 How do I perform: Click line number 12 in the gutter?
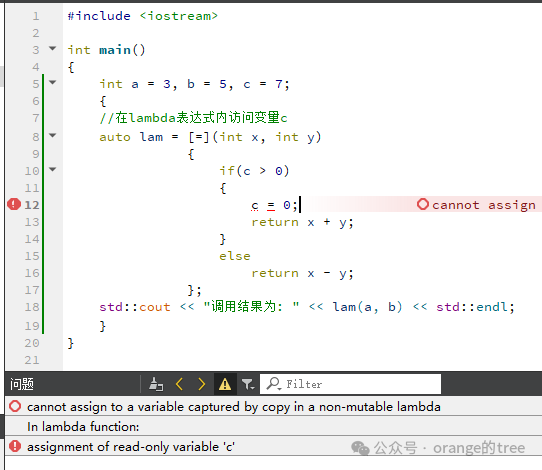32,205
